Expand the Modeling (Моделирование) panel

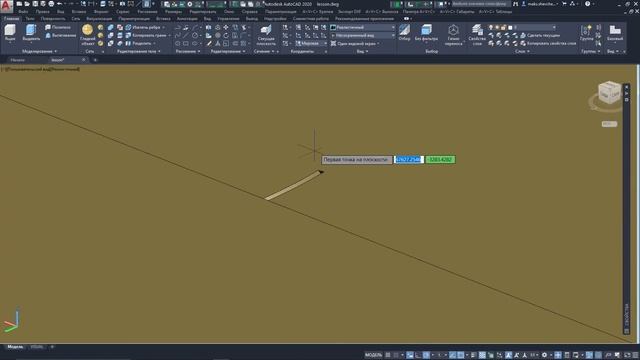tap(39, 51)
